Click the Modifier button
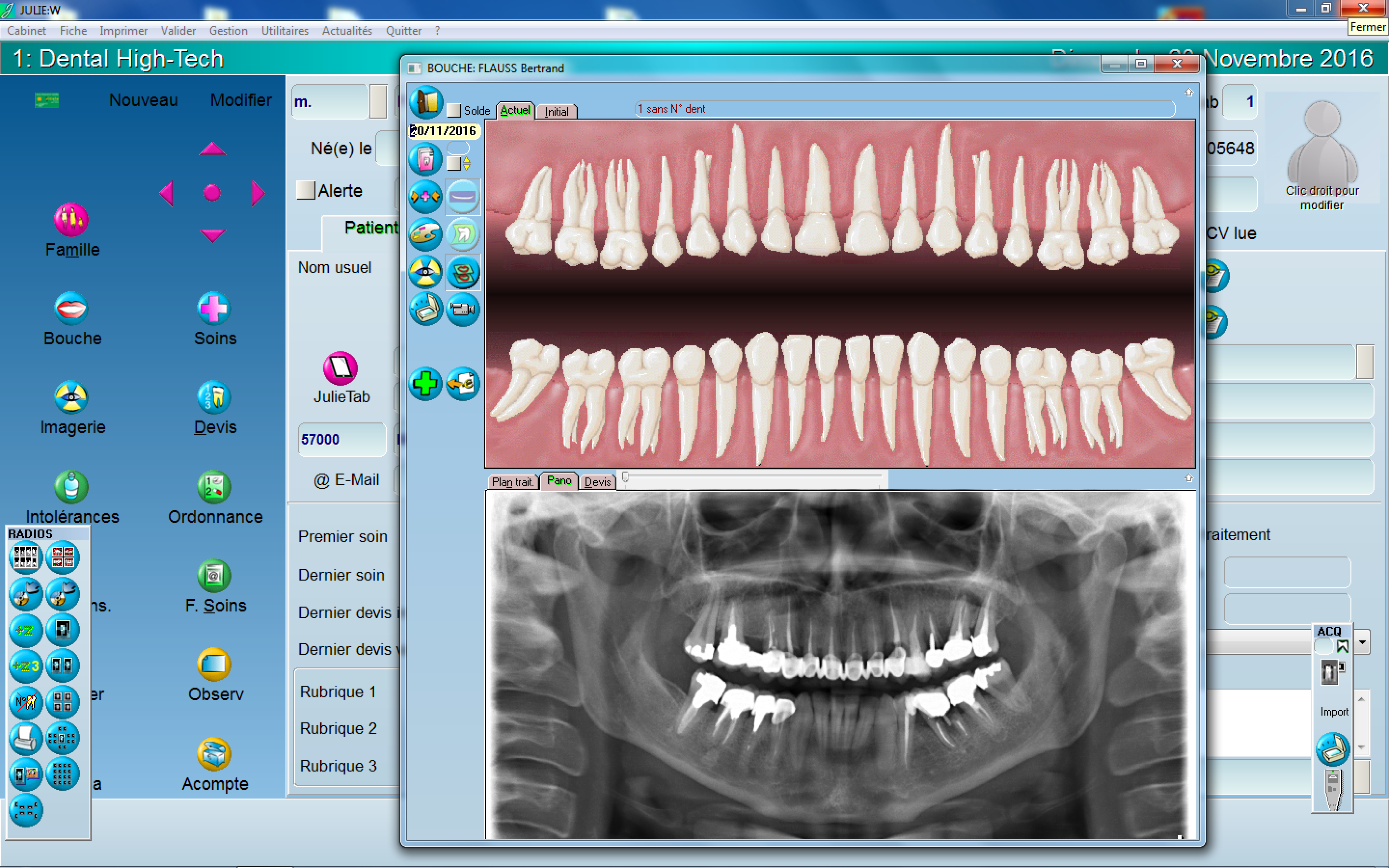 241,100
